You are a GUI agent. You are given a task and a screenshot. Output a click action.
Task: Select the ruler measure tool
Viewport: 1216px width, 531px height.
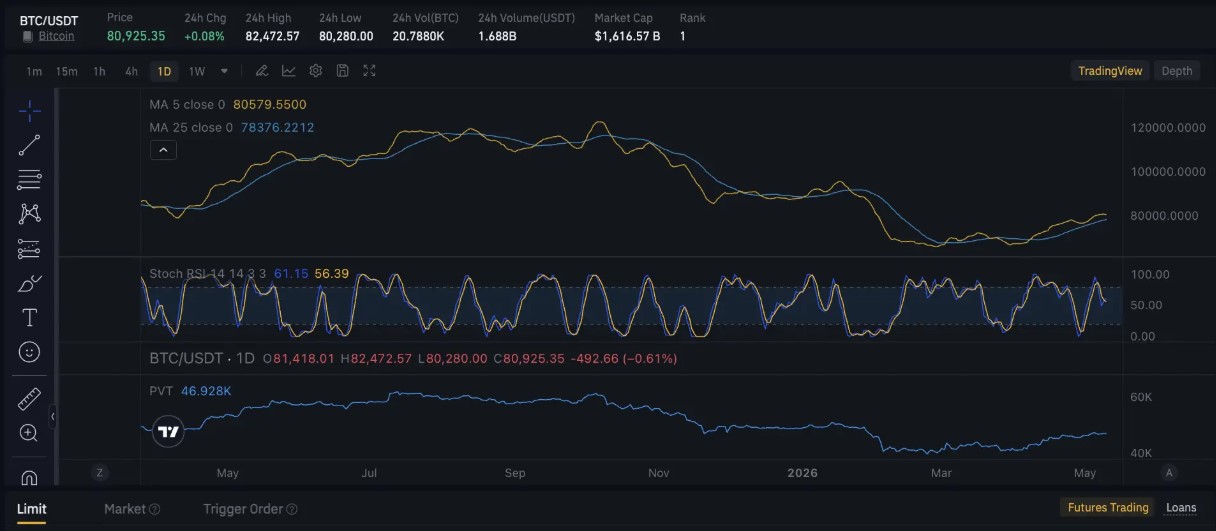[x=29, y=399]
